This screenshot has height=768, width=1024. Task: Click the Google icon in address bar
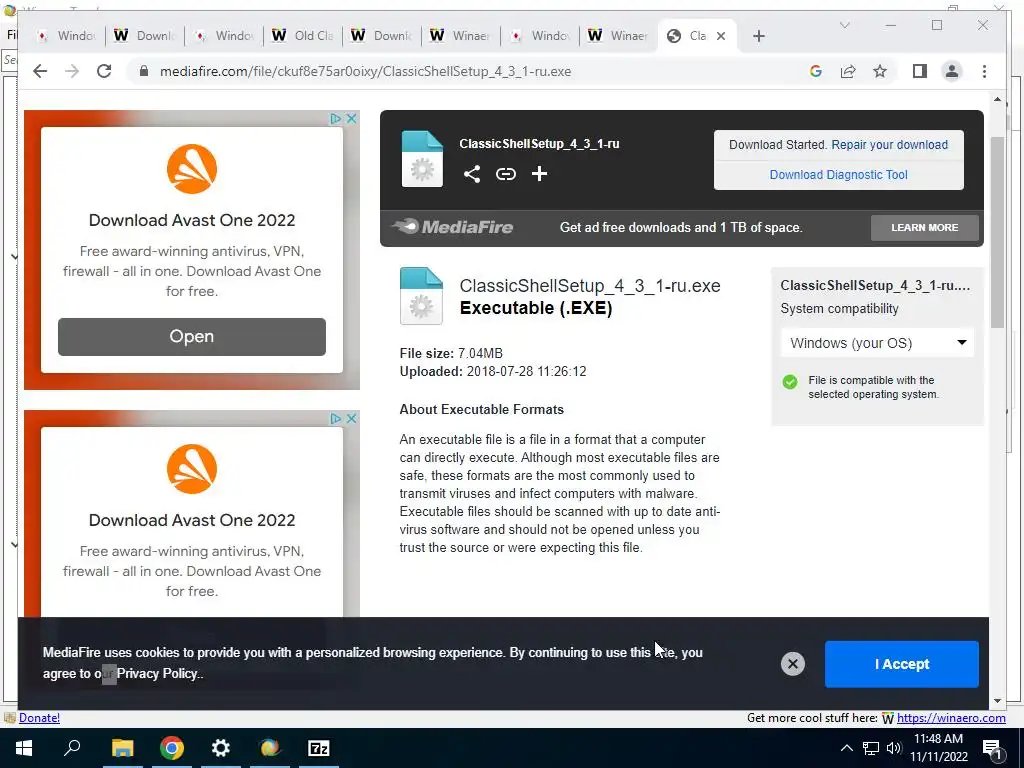tap(816, 71)
